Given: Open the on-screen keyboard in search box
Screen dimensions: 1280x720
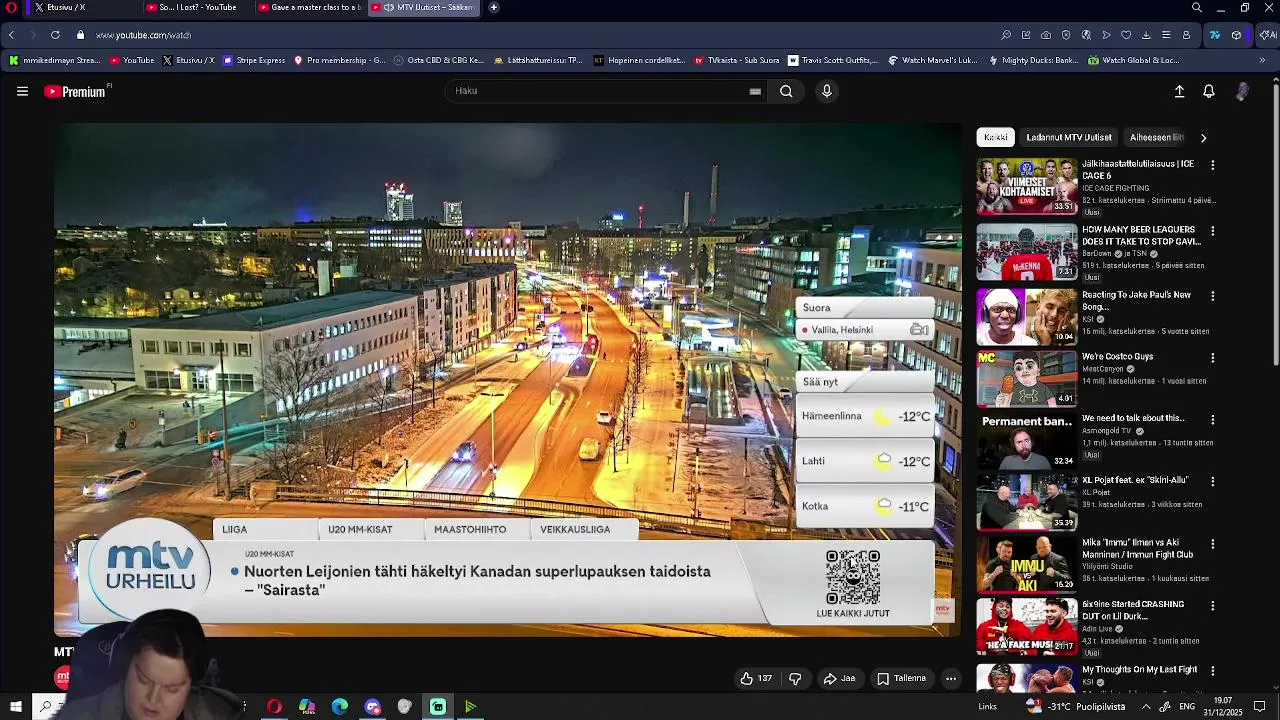Looking at the screenshot, I should 755,91.
